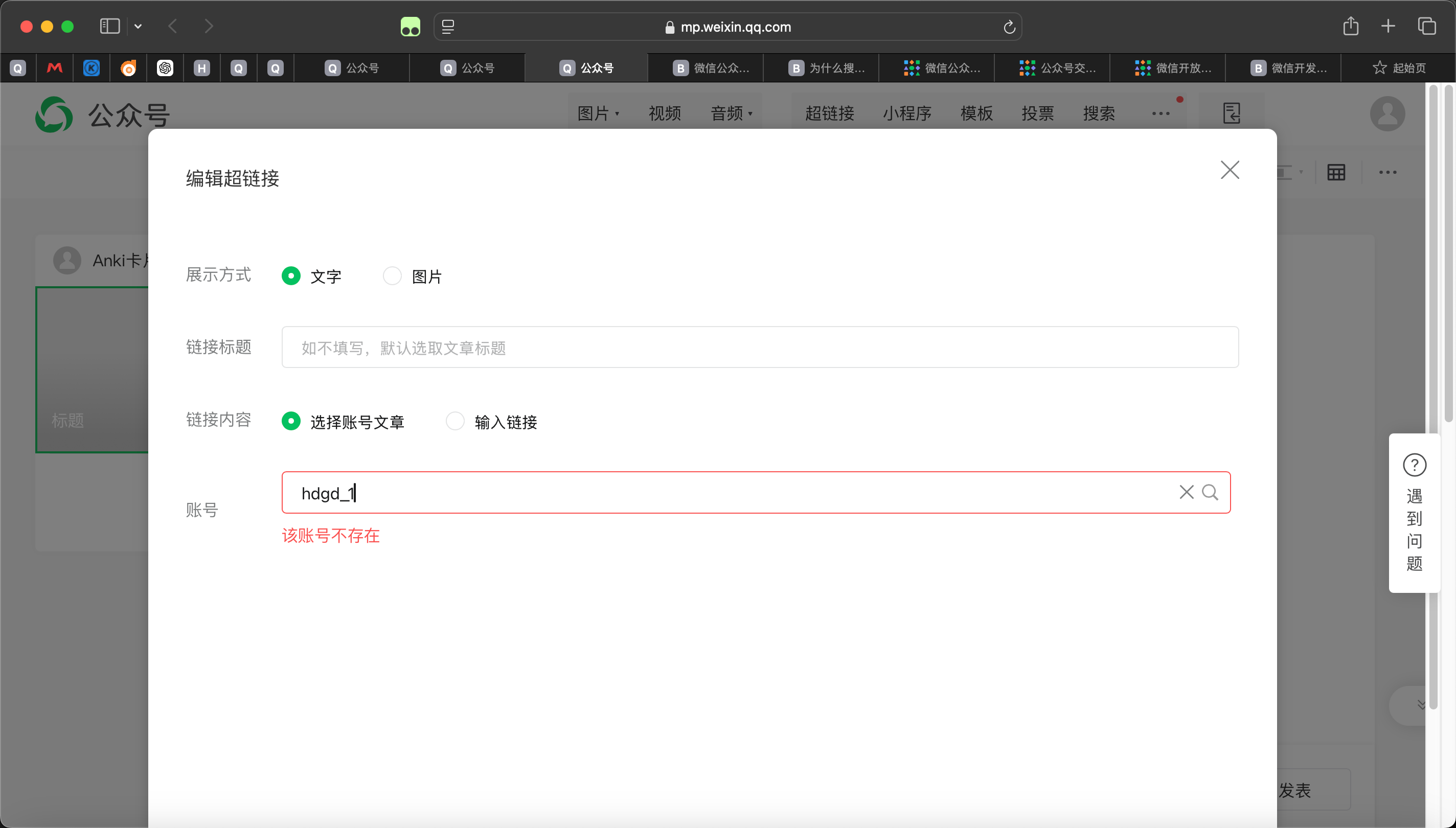Switch to the pinned ChatGPT tab
This screenshot has width=1456, height=828.
[165, 68]
